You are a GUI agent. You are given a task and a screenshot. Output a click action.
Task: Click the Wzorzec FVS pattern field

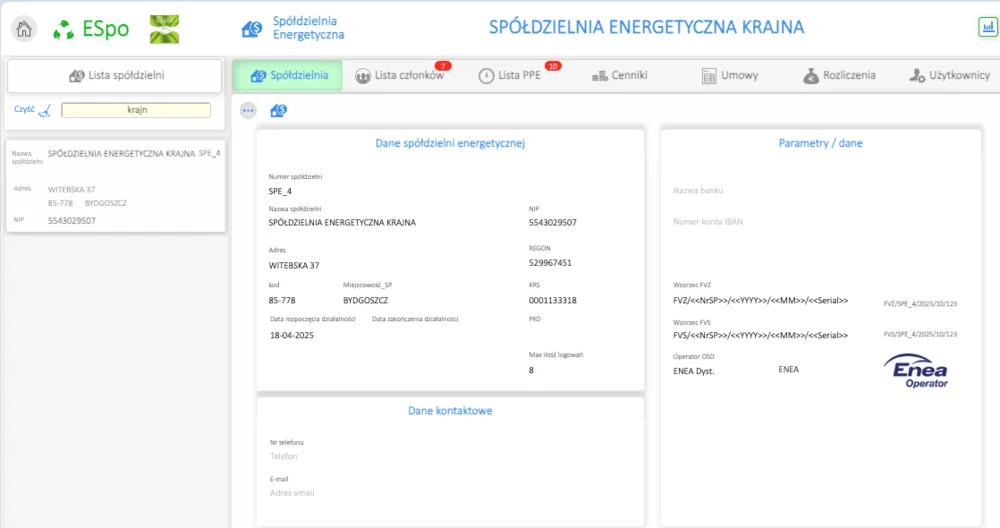tap(760, 335)
